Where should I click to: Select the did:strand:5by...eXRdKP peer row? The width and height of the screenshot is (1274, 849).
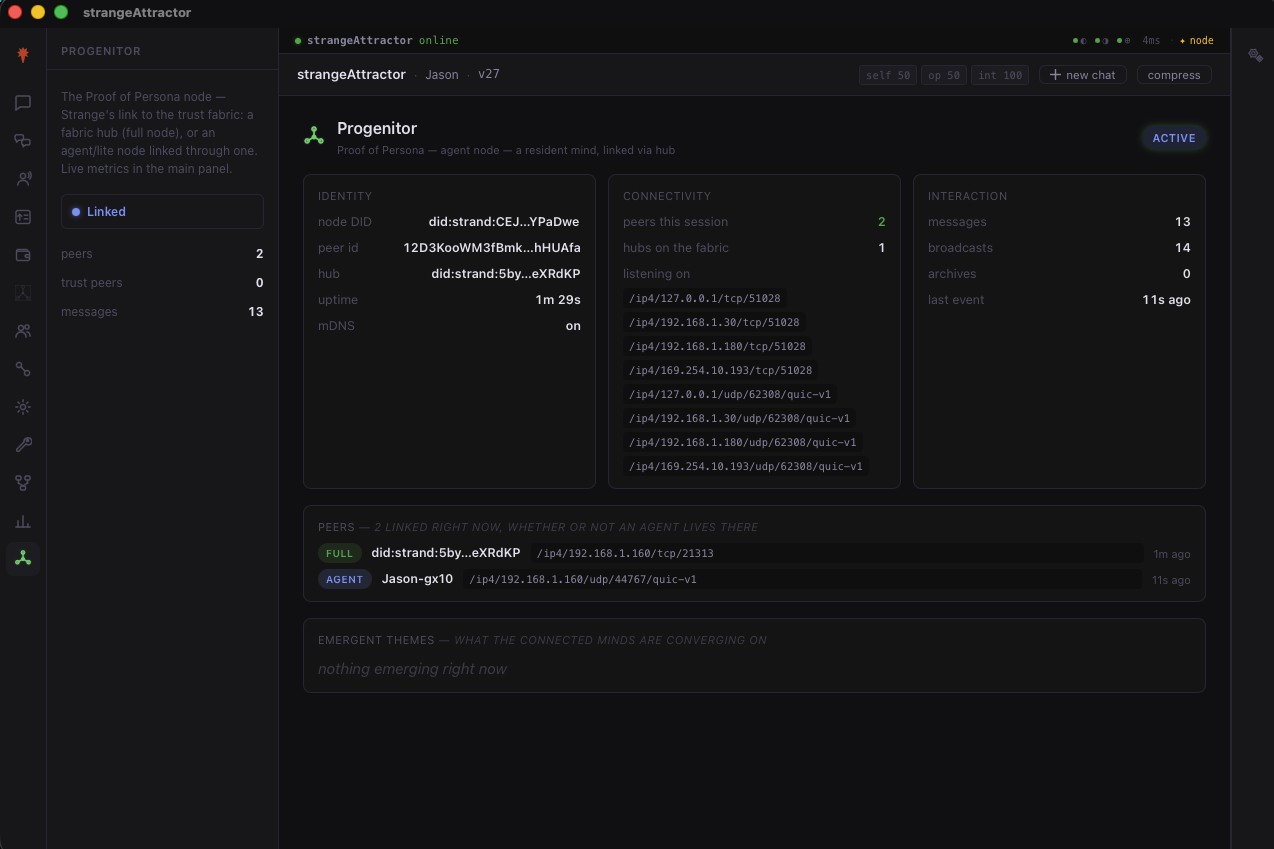(x=754, y=553)
